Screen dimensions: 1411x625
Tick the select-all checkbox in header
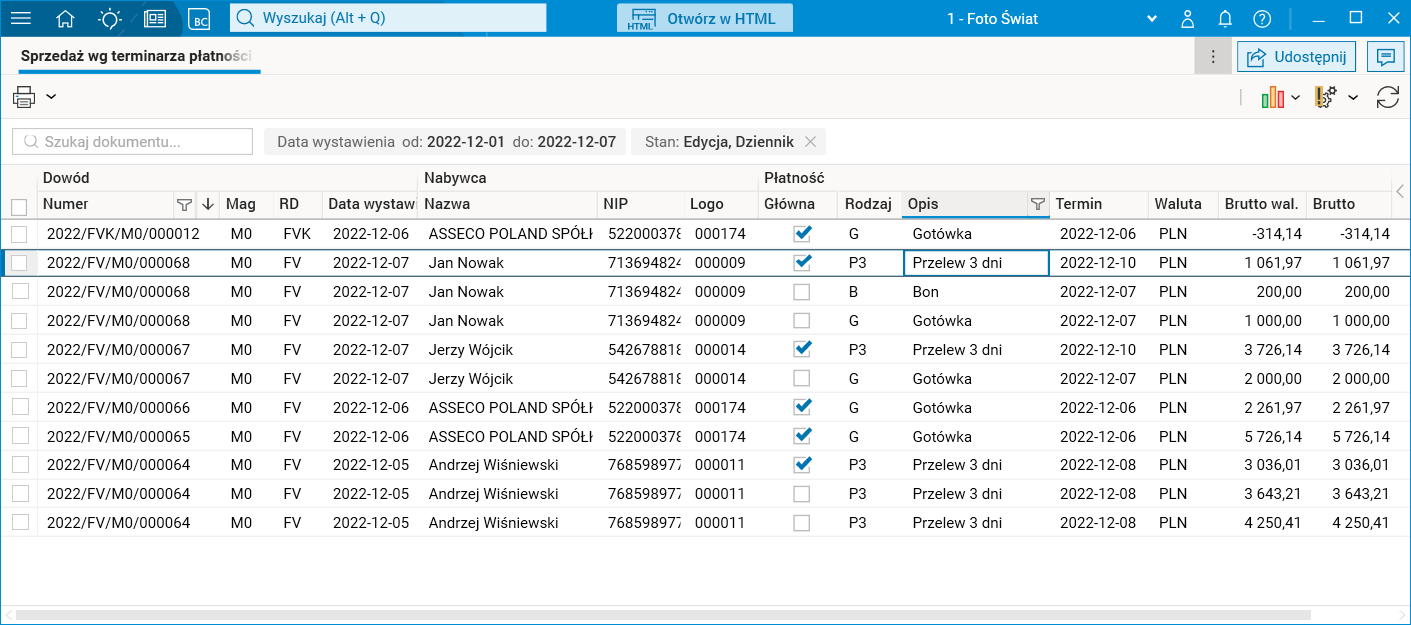coord(19,207)
